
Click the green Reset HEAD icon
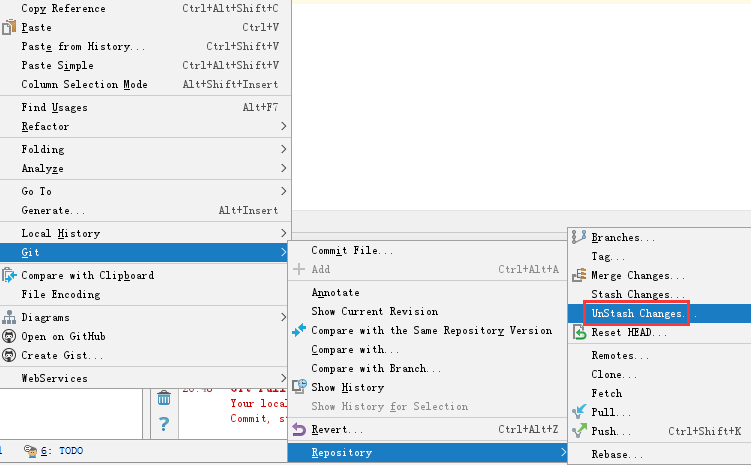pos(579,332)
